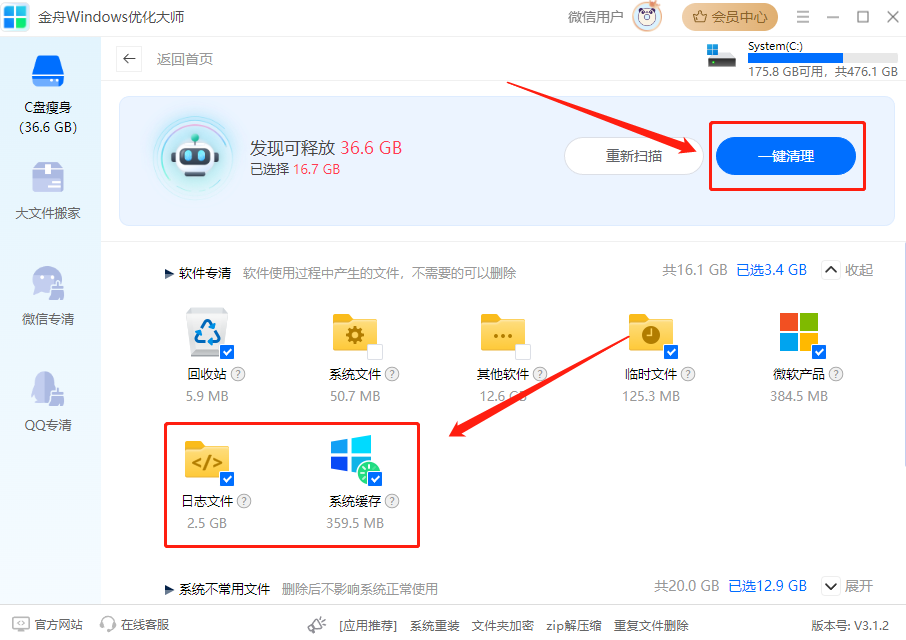Viewport: 906px width, 640px height.
Task: Toggle the triangle beside 软件专清
Action: pyautogui.click(x=169, y=273)
